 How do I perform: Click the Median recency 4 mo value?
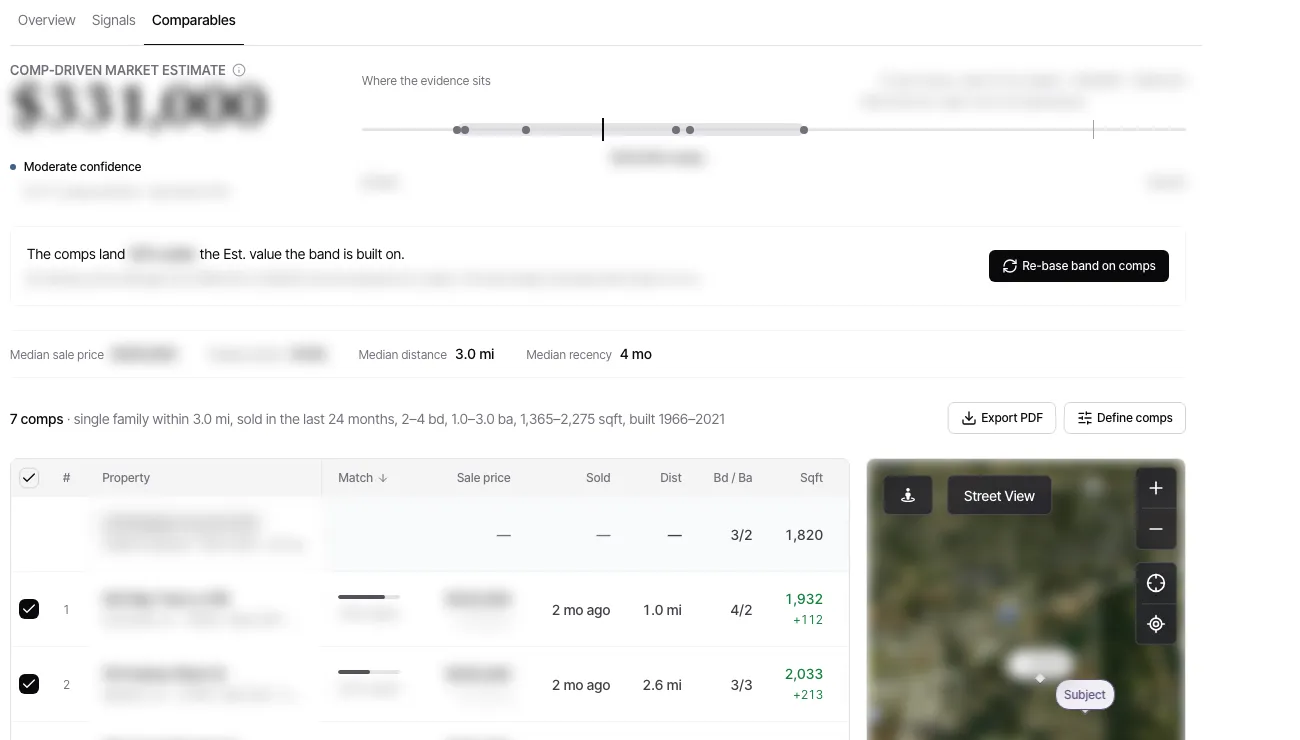pos(636,354)
